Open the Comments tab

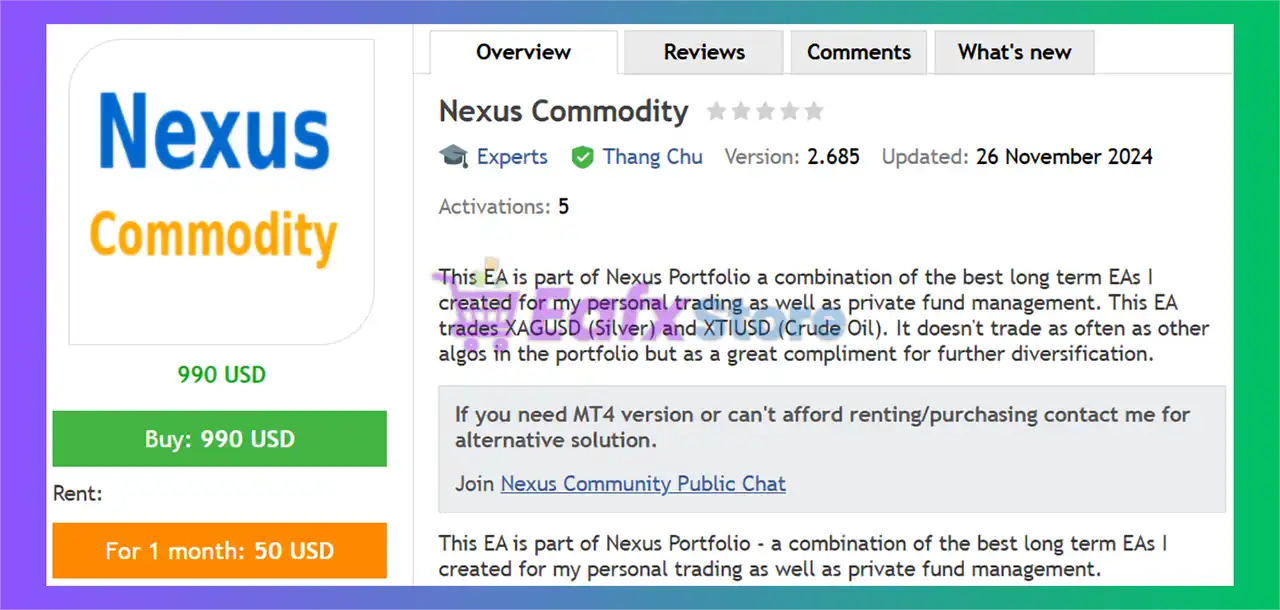tap(859, 52)
